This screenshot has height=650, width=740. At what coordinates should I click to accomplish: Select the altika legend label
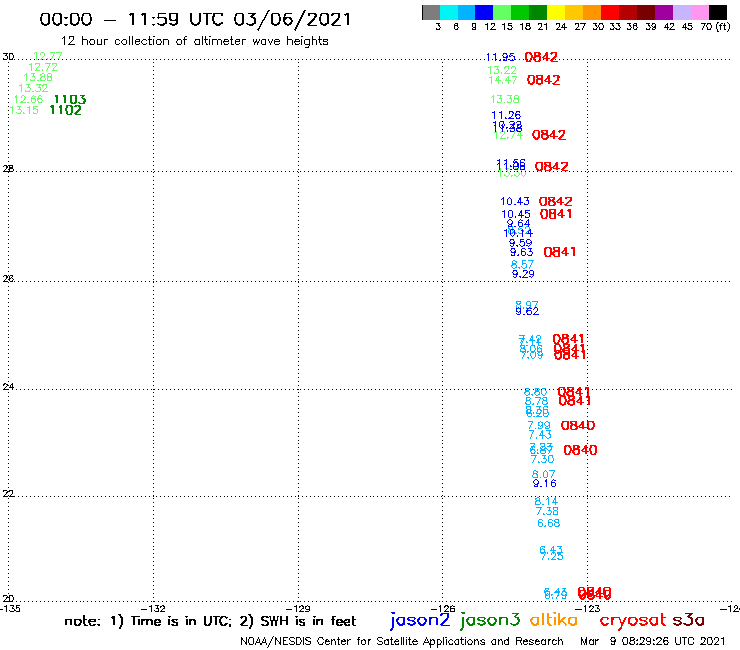click(x=553, y=619)
